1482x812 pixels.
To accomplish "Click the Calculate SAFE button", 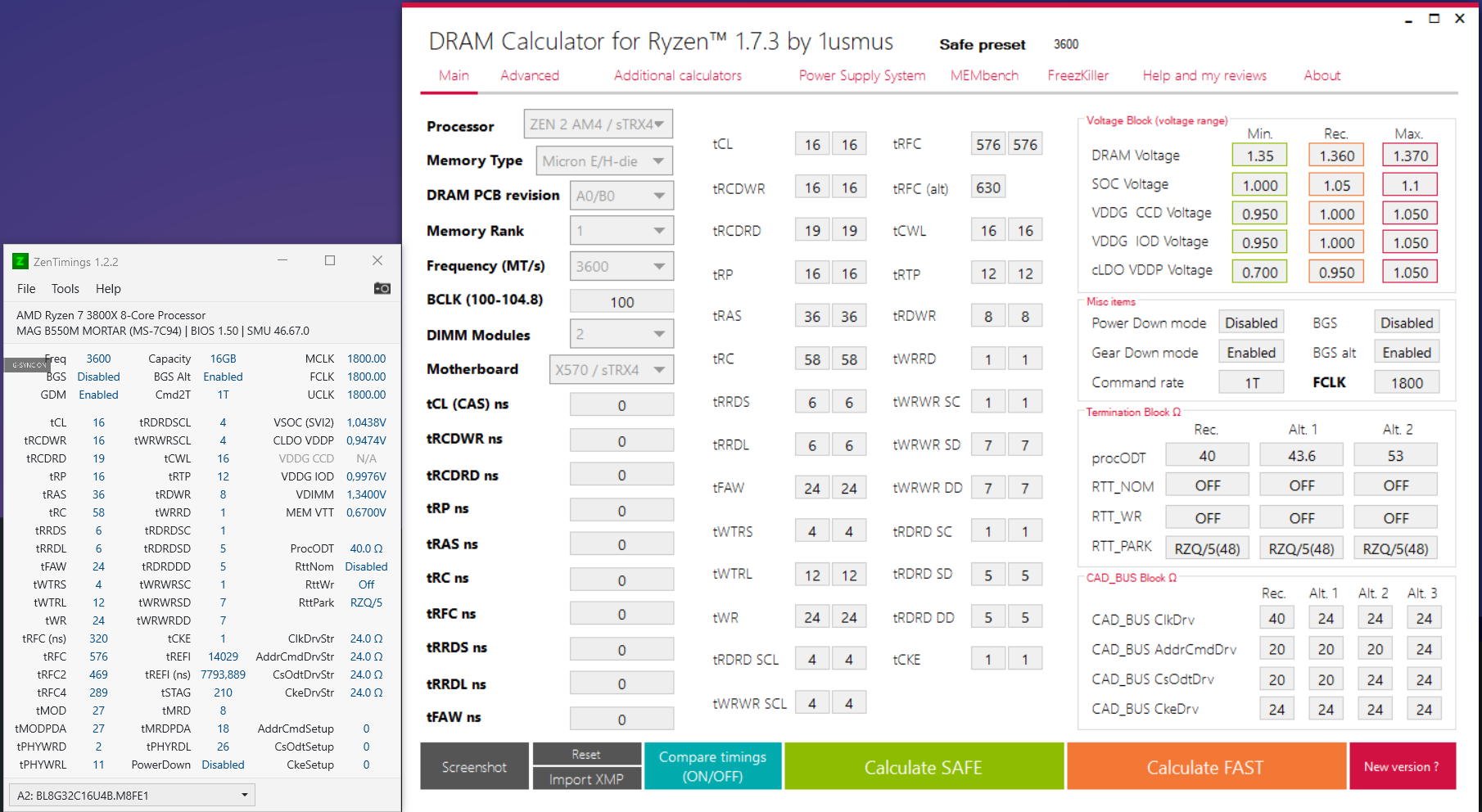I will (x=924, y=766).
